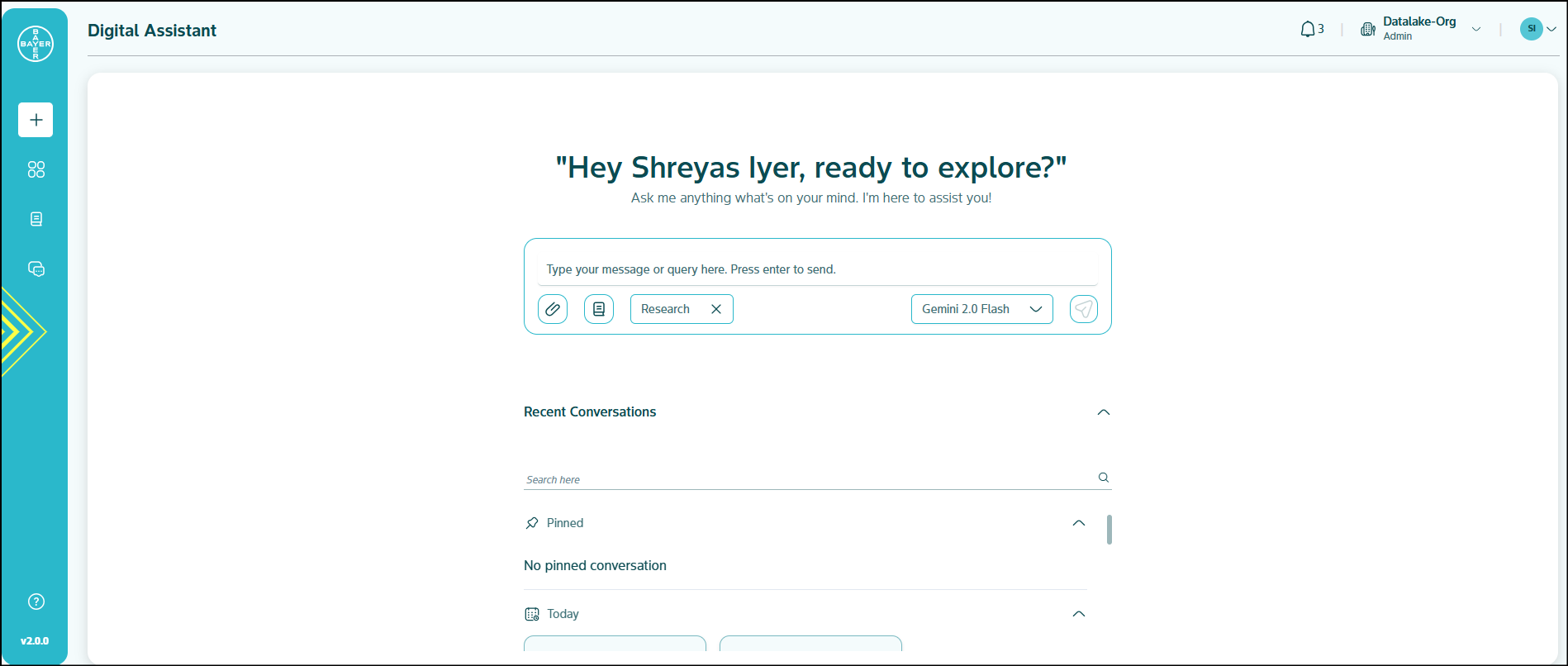Collapse the Pinned section
This screenshot has width=1568, height=666.
click(1078, 523)
